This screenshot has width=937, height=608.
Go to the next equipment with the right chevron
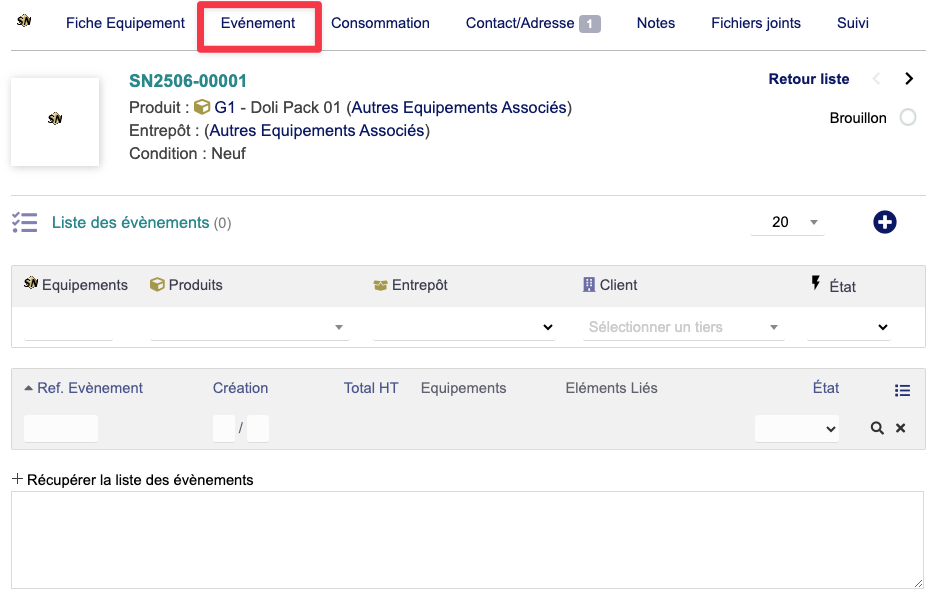[x=909, y=79]
